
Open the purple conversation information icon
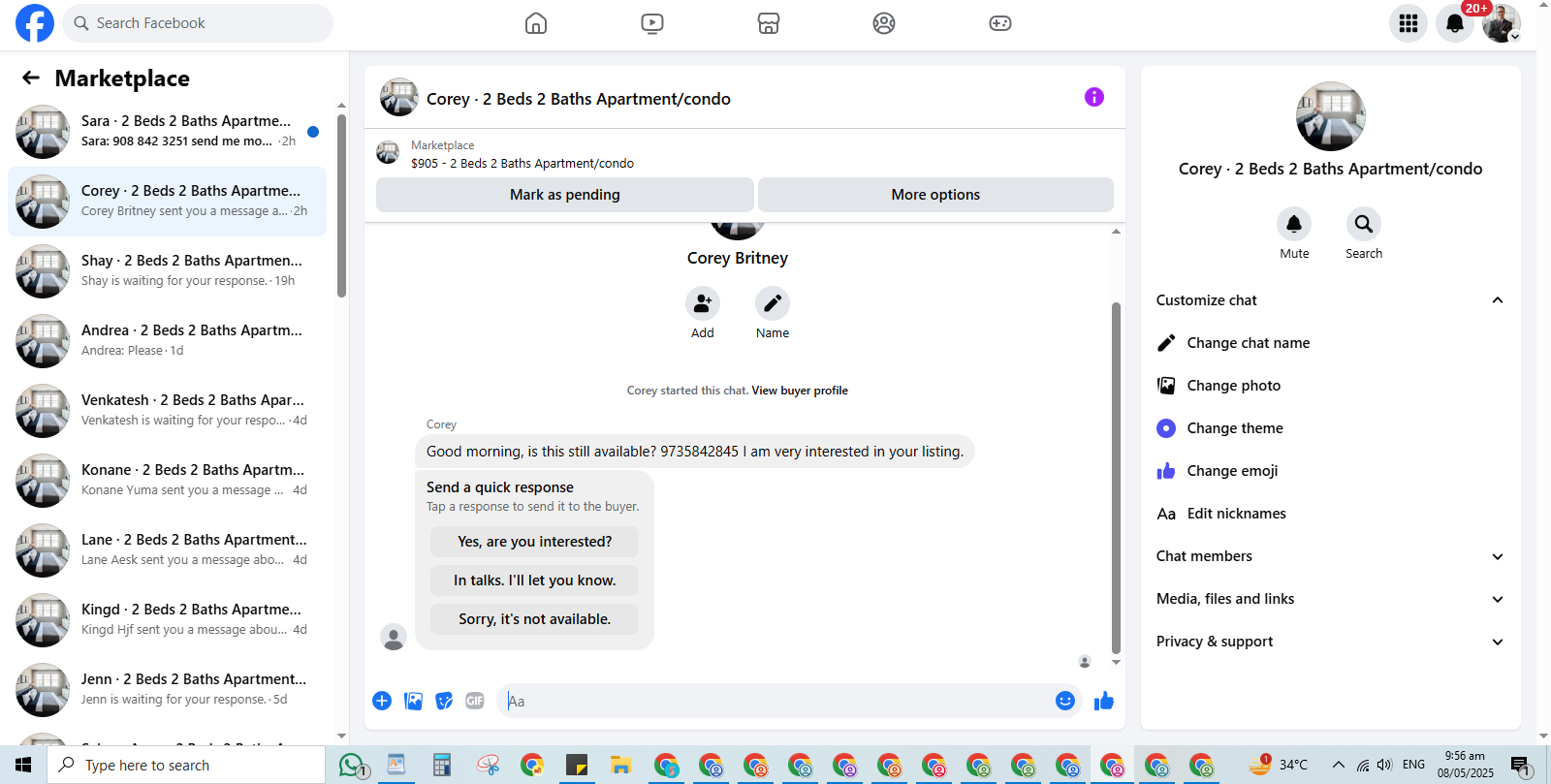tap(1094, 97)
